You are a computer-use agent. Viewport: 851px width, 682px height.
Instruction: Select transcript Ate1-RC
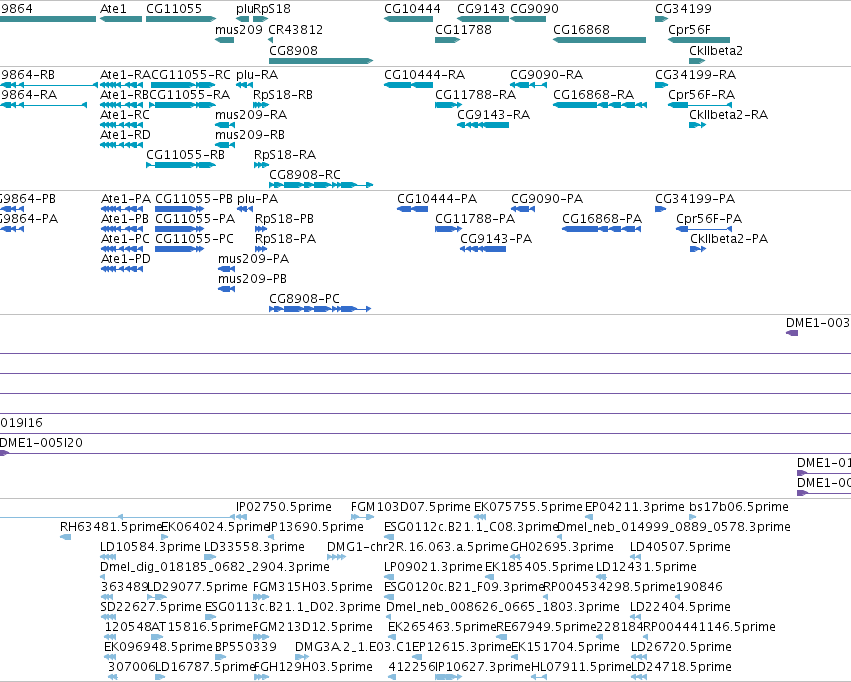(124, 114)
